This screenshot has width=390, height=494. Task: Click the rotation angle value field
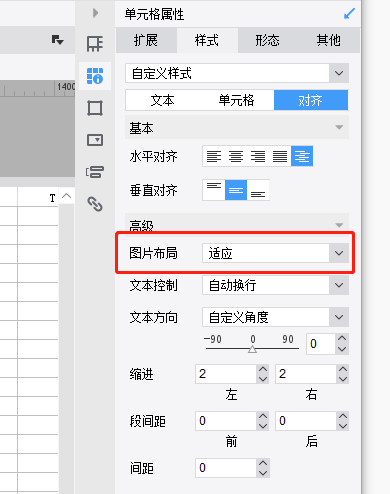320,344
